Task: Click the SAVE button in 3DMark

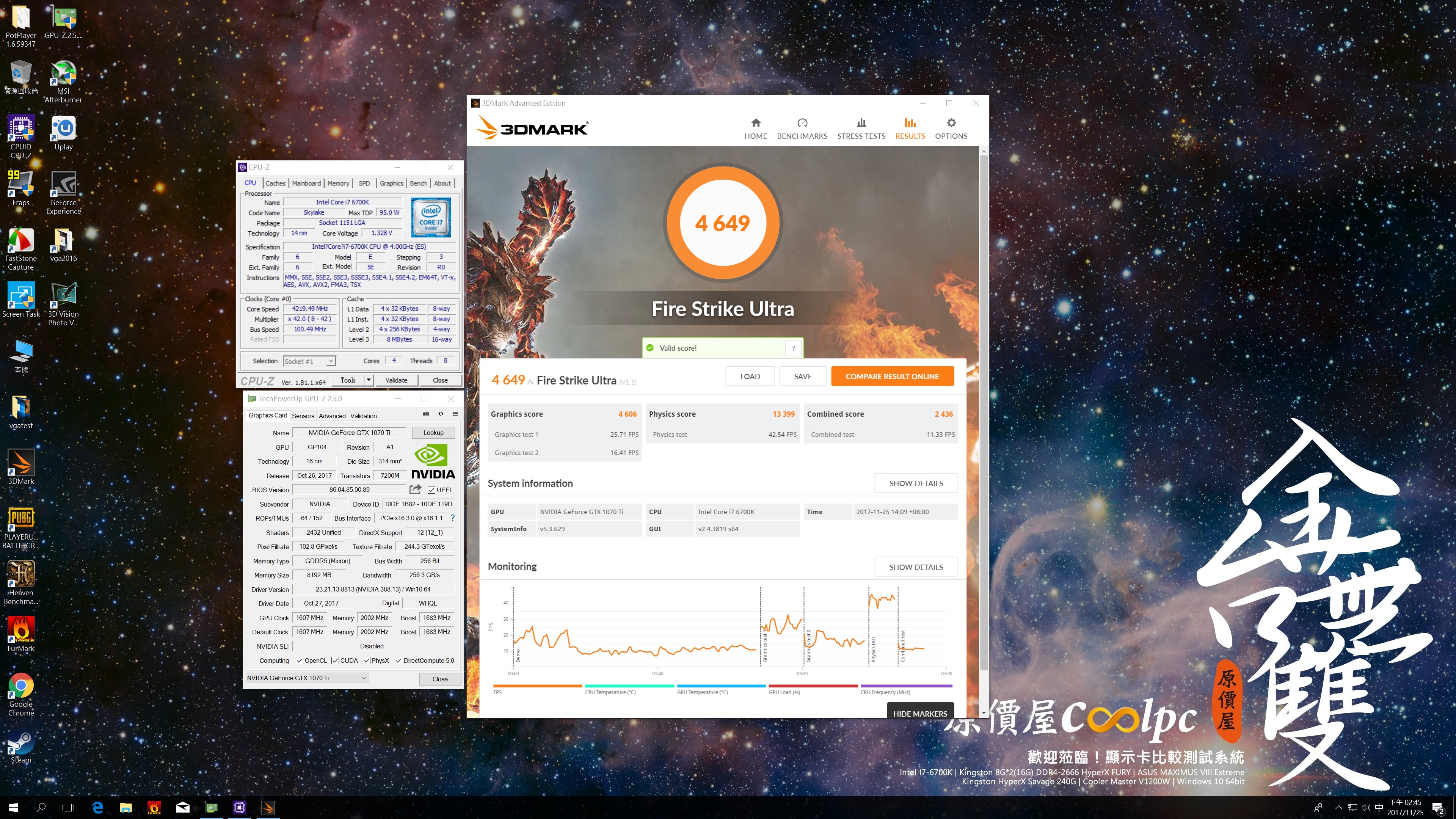Action: (803, 377)
